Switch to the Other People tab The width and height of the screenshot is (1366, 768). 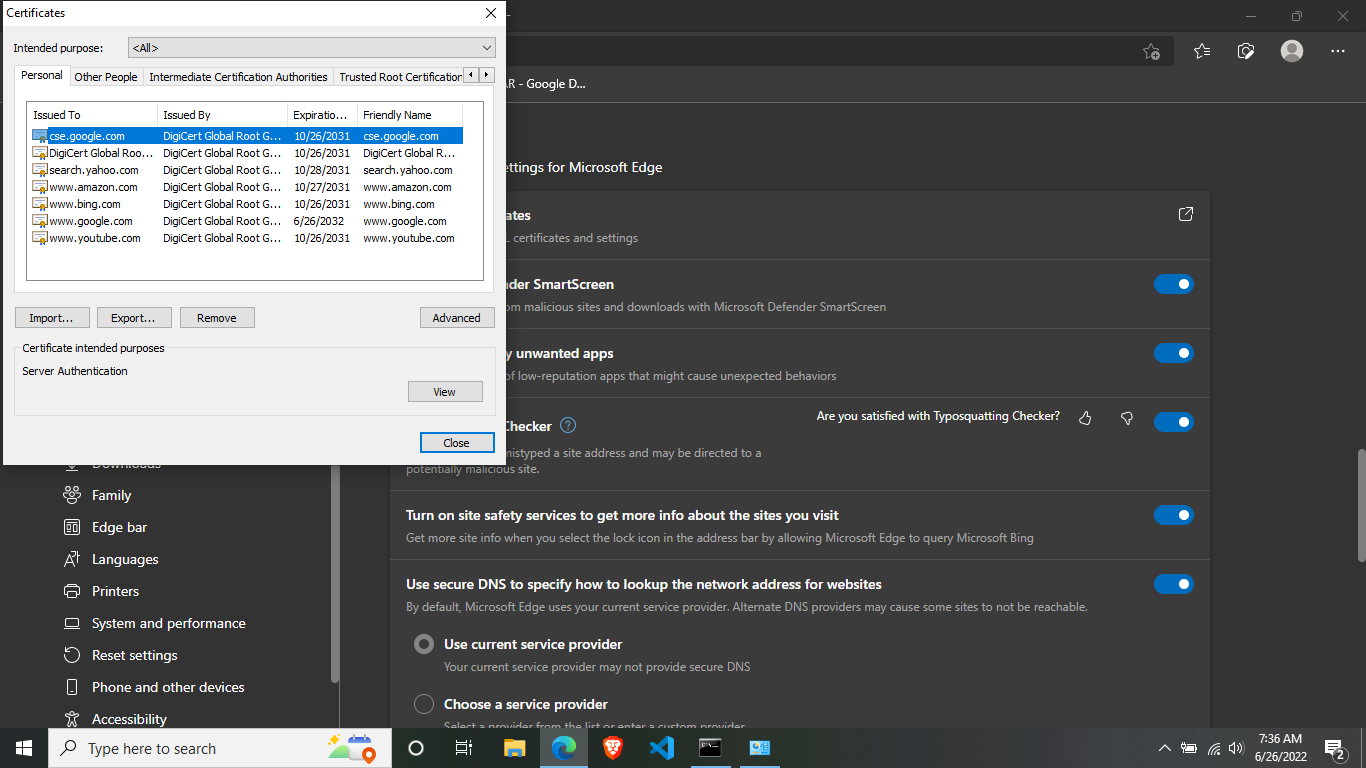click(x=106, y=77)
